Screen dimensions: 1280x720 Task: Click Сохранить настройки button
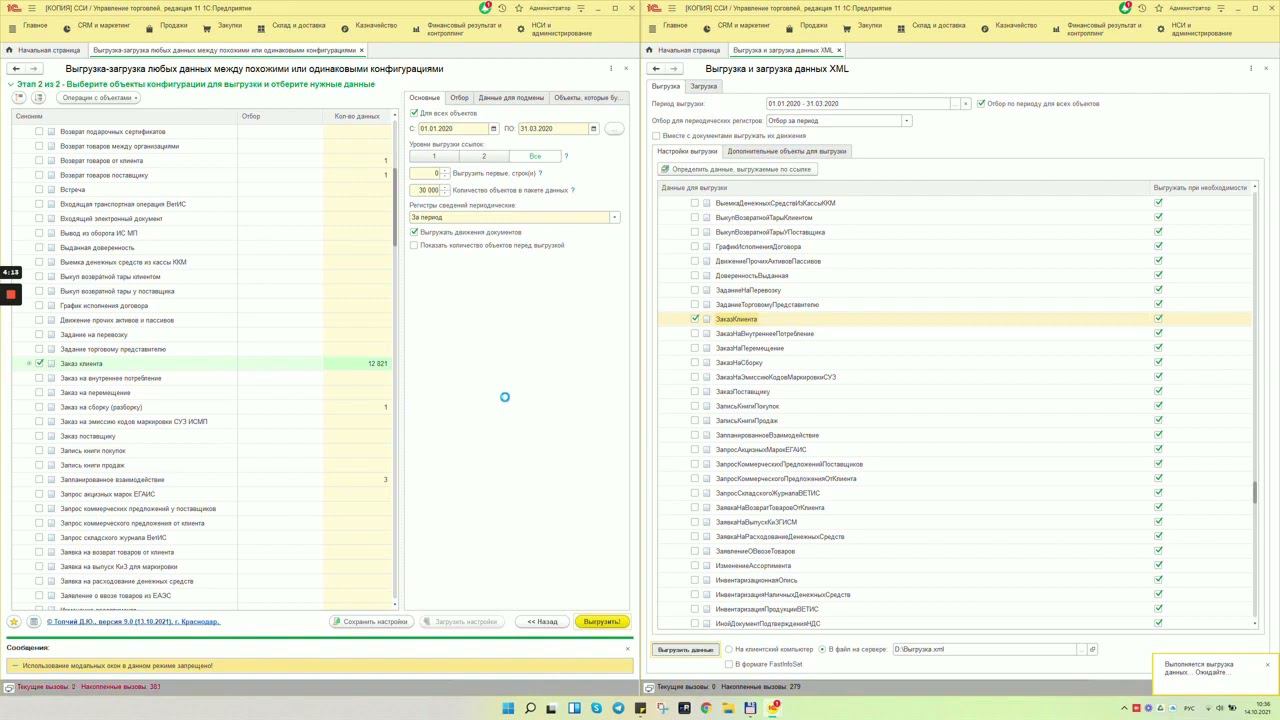[371, 622]
